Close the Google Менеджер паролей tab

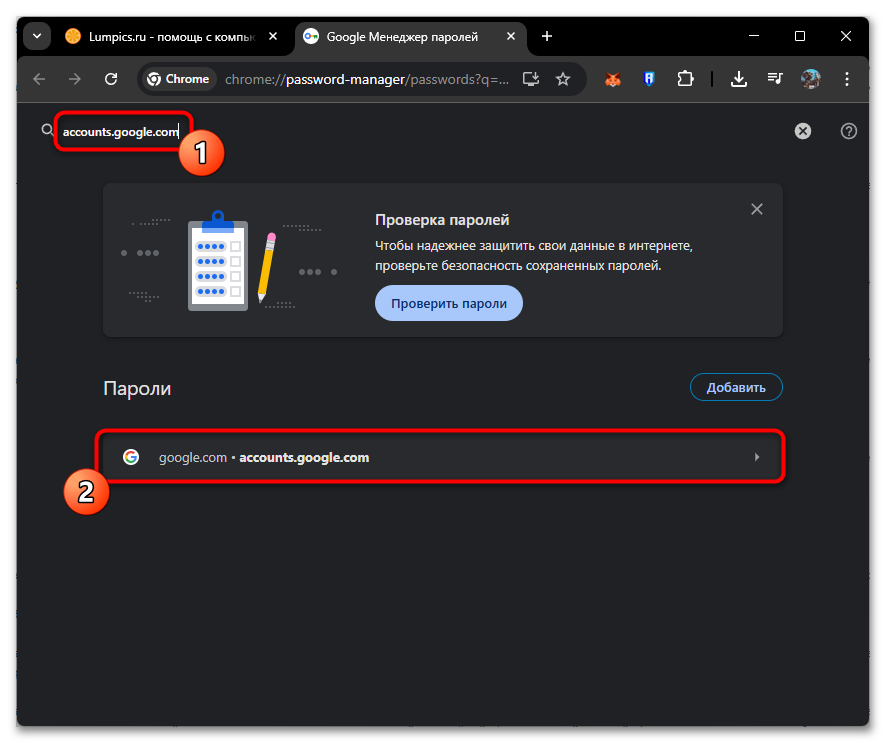tap(511, 36)
